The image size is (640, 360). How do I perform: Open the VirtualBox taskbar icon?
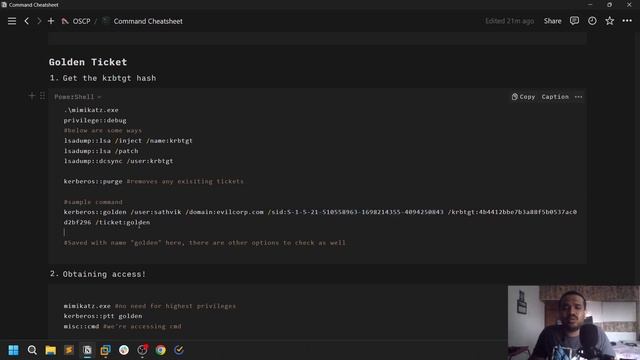click(x=105, y=350)
